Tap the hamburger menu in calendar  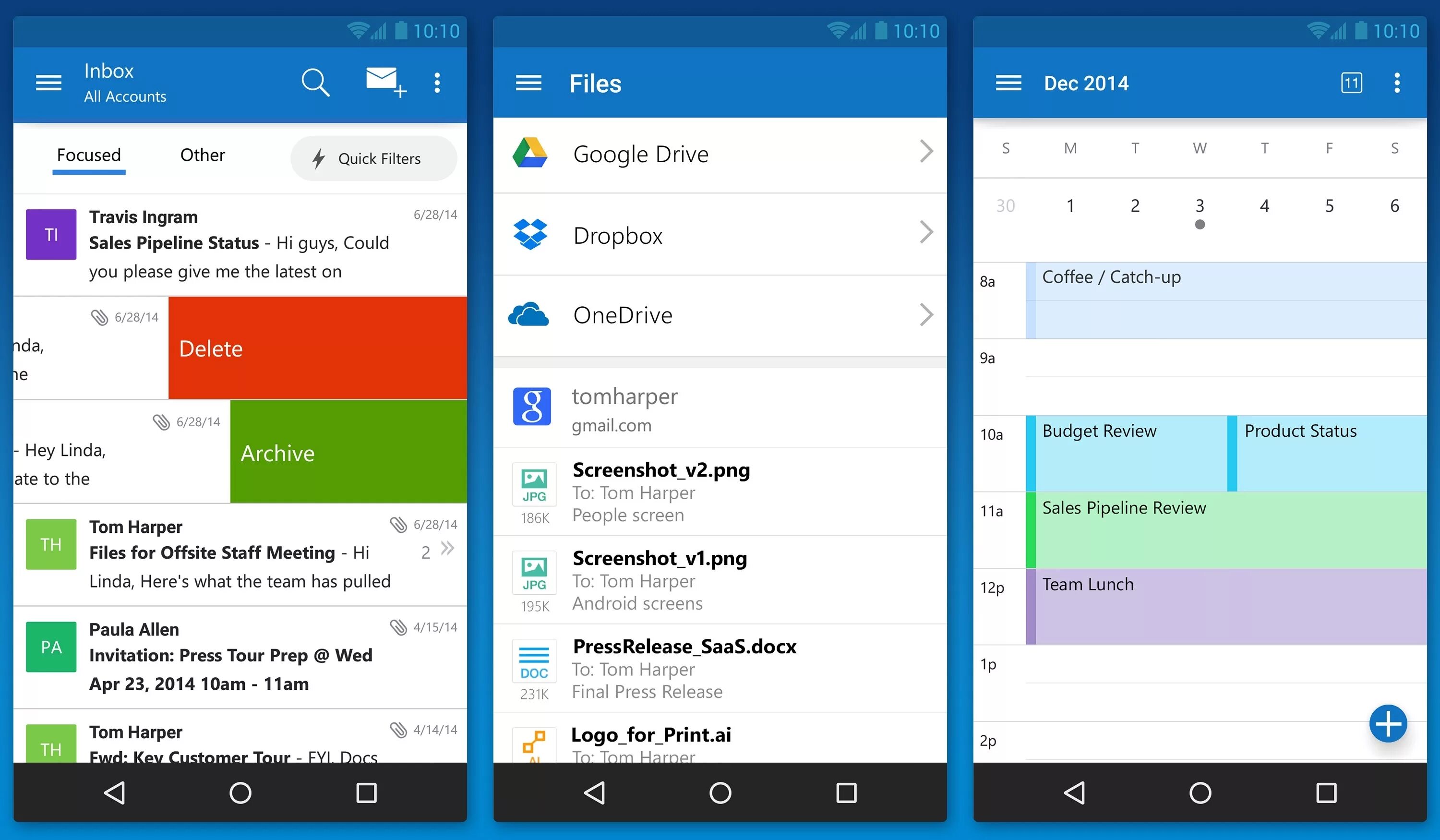[x=1011, y=84]
